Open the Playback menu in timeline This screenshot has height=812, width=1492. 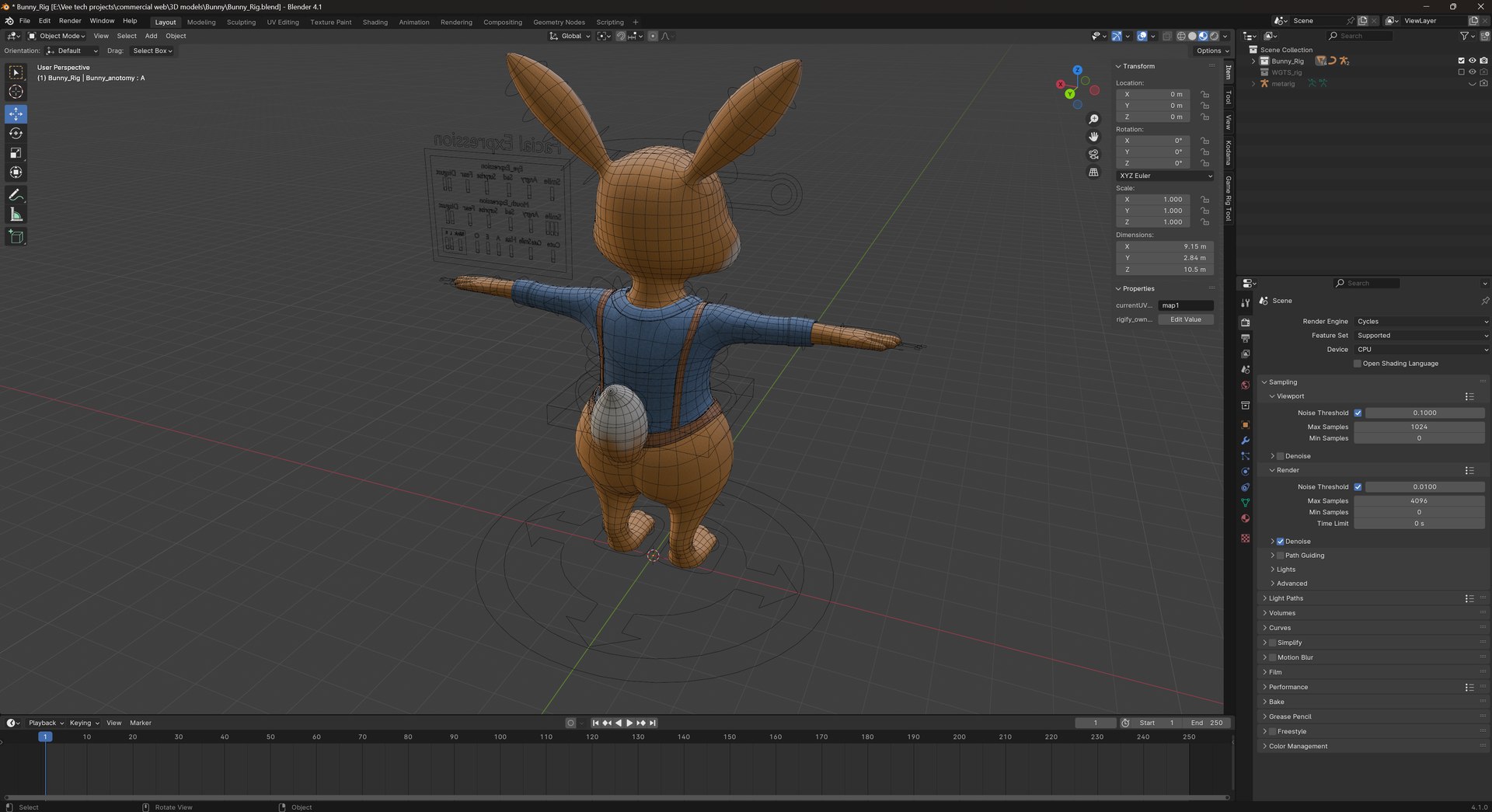point(46,723)
